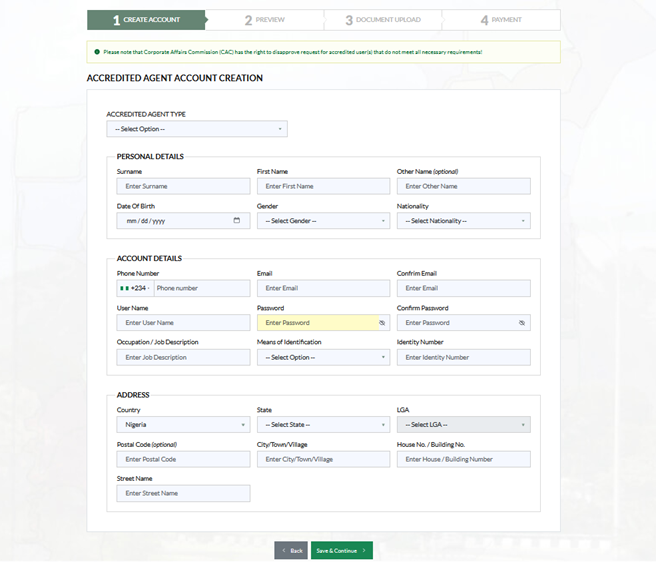Go to the Payment step tab
656x562 pixels.
tap(501, 20)
